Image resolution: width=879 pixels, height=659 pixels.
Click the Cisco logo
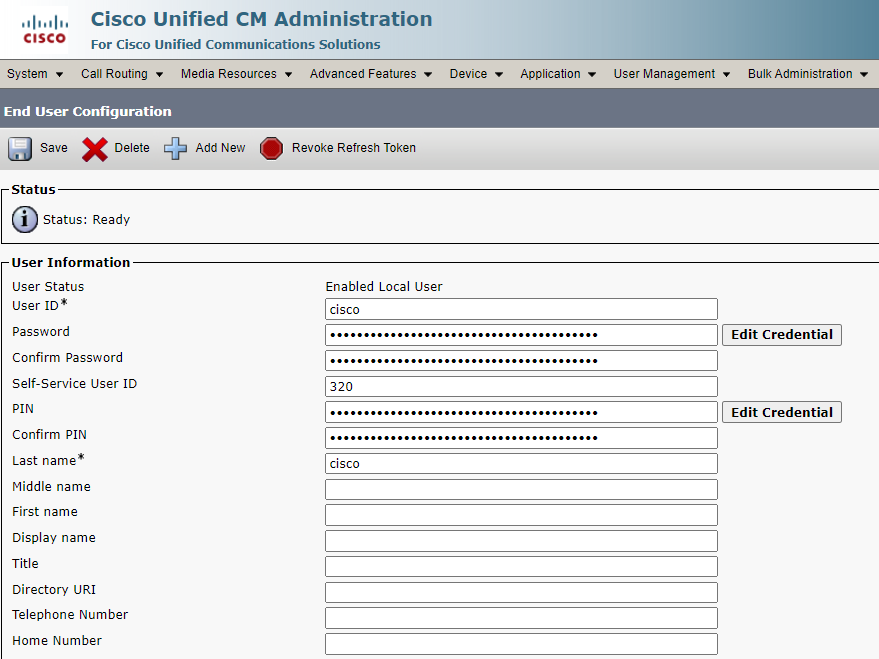coord(44,29)
